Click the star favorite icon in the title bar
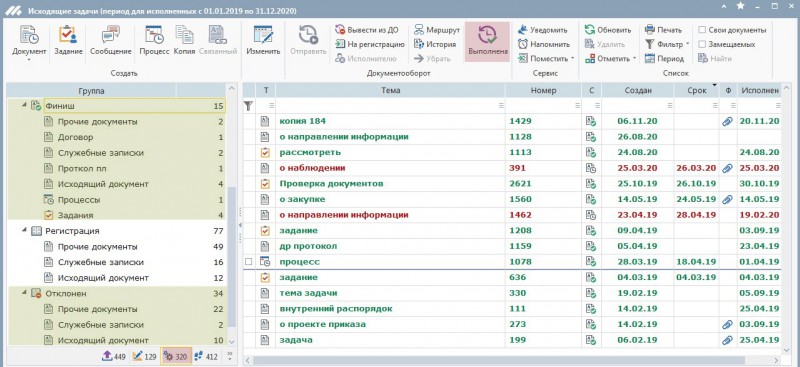Viewport: 800px width, 367px height. click(741, 6)
